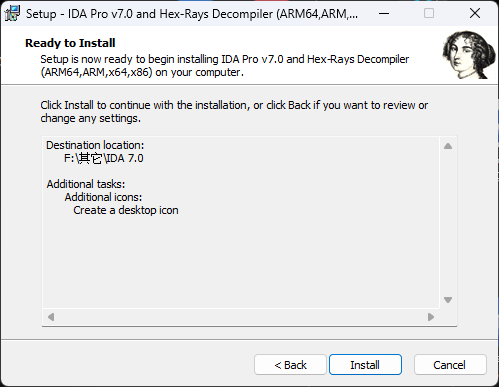Click the 'Ready to Install' heading
The height and width of the screenshot is (387, 499).
click(x=70, y=43)
